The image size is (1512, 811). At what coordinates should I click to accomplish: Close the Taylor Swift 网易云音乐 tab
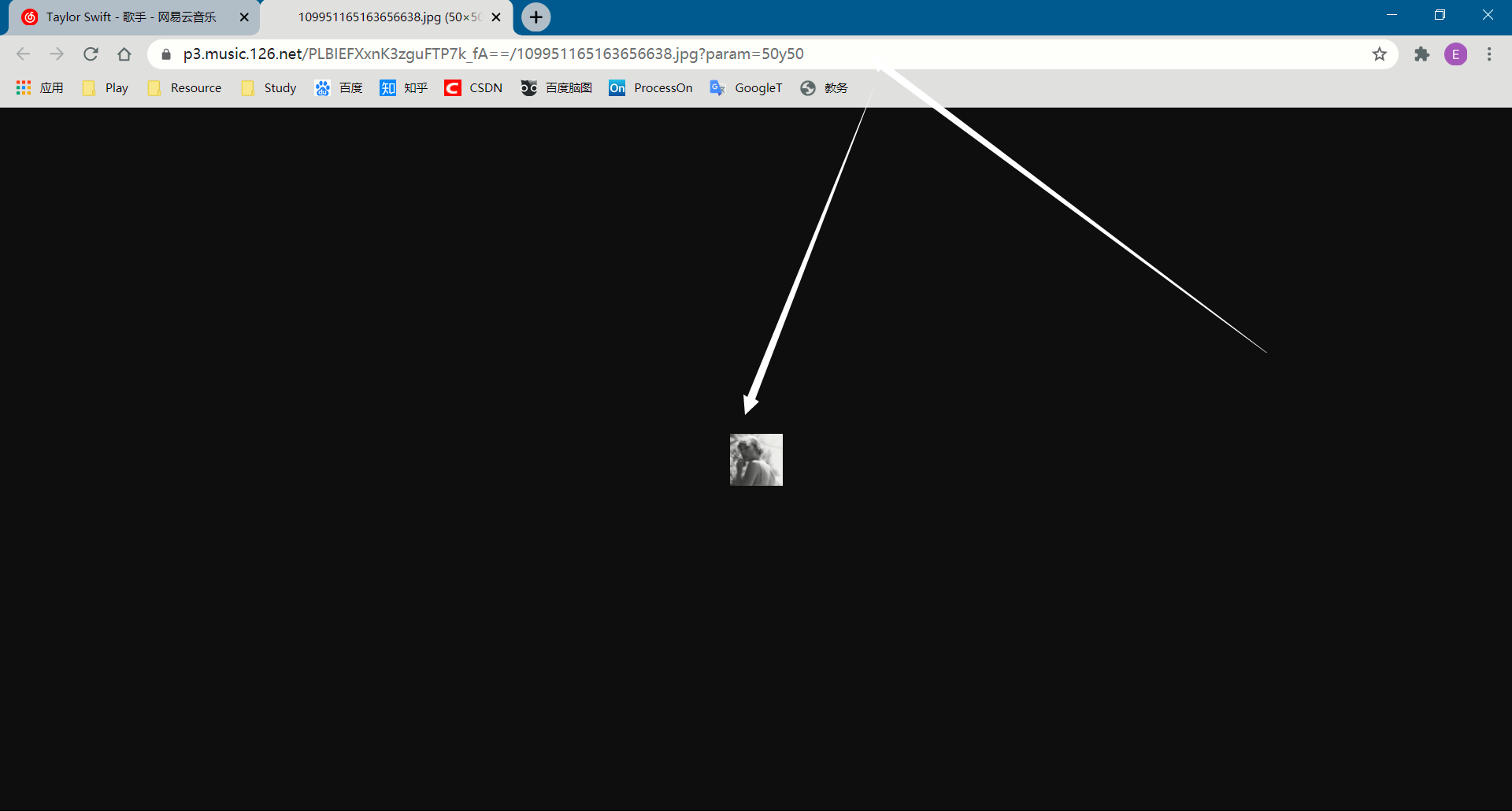click(x=244, y=17)
